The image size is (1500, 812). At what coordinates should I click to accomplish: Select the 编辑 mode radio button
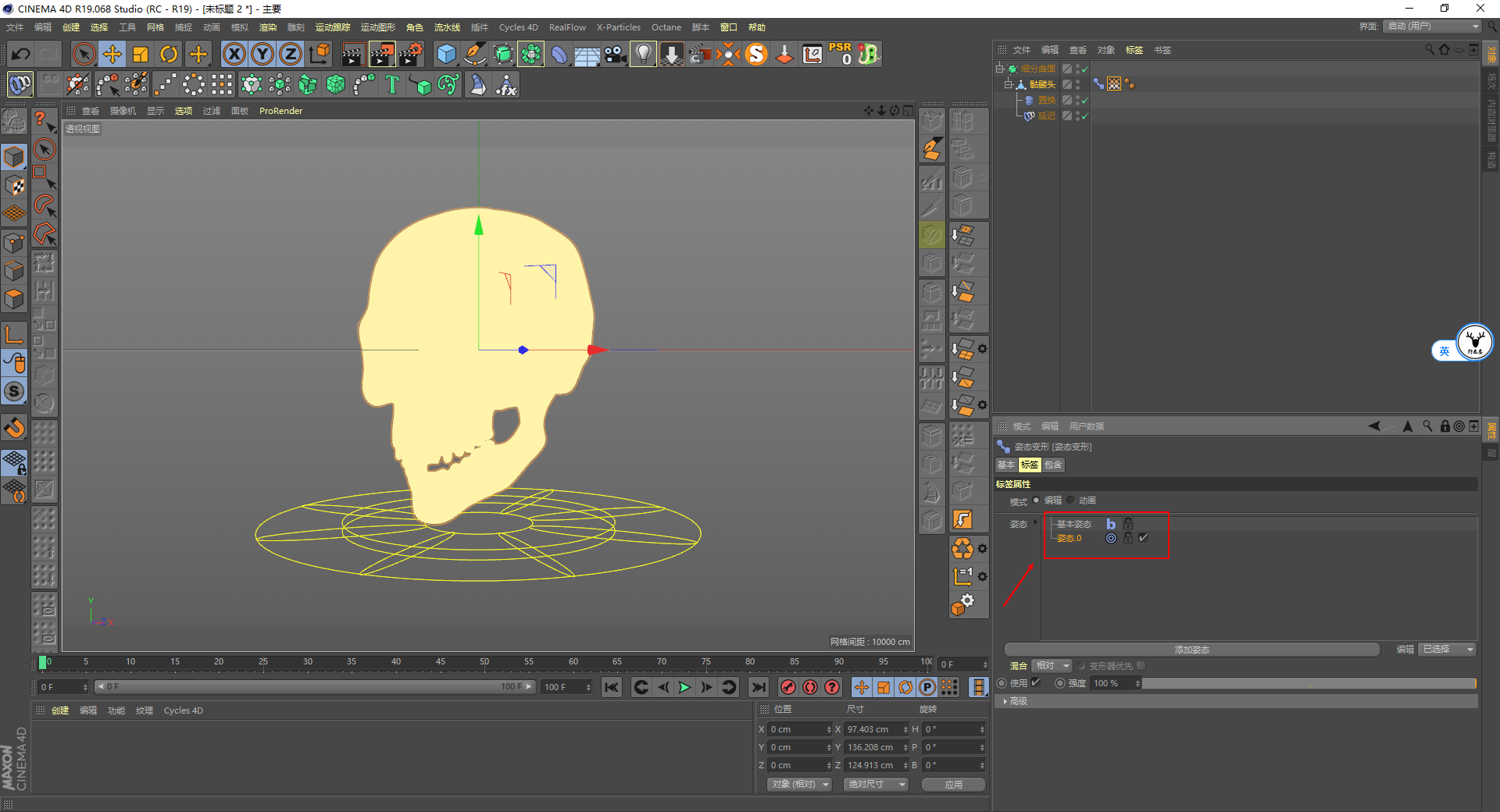(x=1037, y=500)
